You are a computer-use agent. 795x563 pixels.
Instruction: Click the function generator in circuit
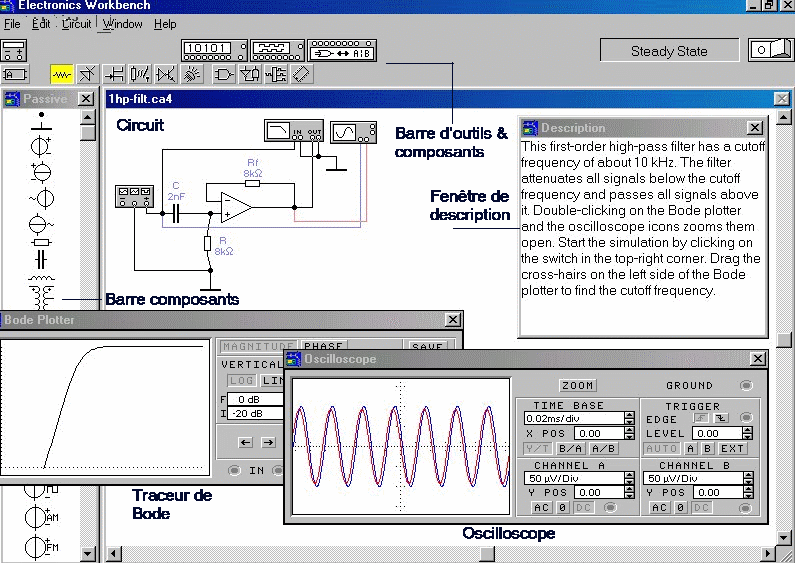pyautogui.click(x=134, y=197)
